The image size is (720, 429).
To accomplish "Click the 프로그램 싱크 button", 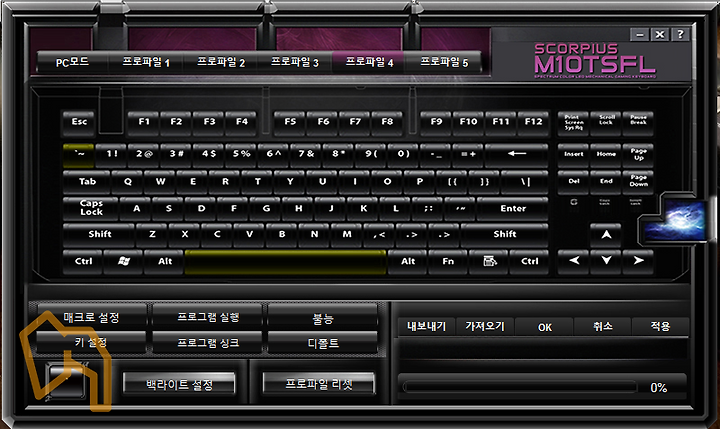I will [x=208, y=343].
